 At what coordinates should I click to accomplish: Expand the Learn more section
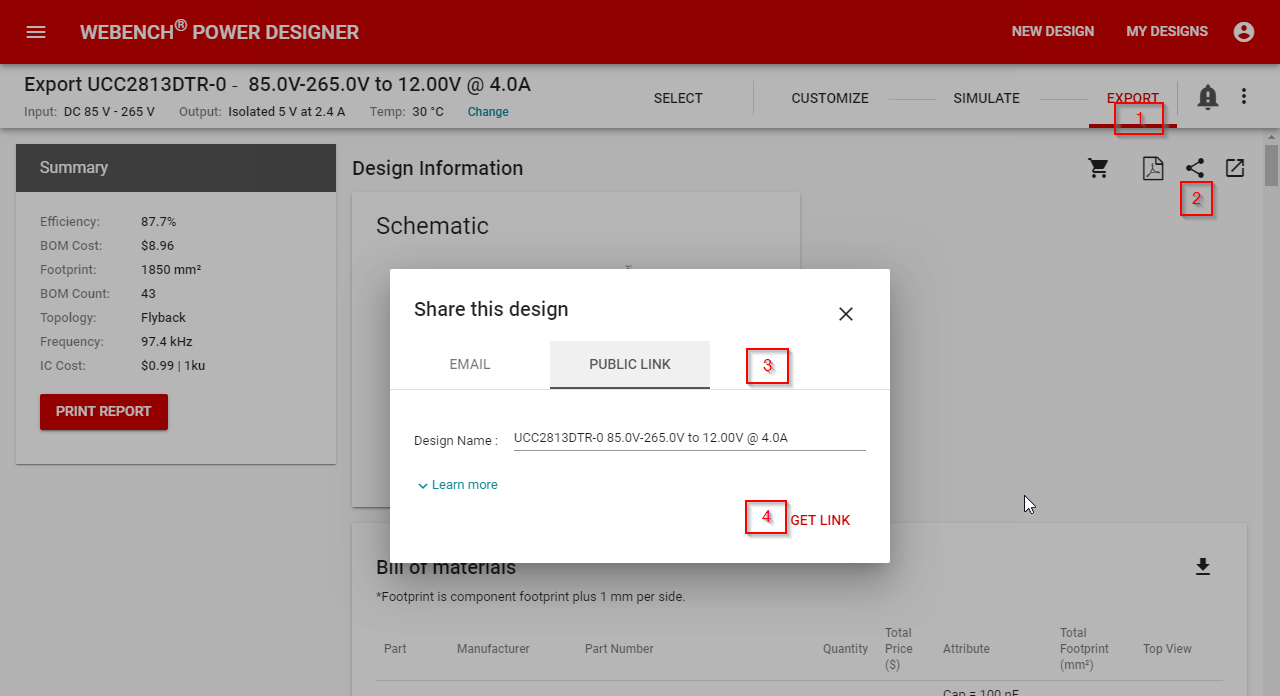(457, 485)
